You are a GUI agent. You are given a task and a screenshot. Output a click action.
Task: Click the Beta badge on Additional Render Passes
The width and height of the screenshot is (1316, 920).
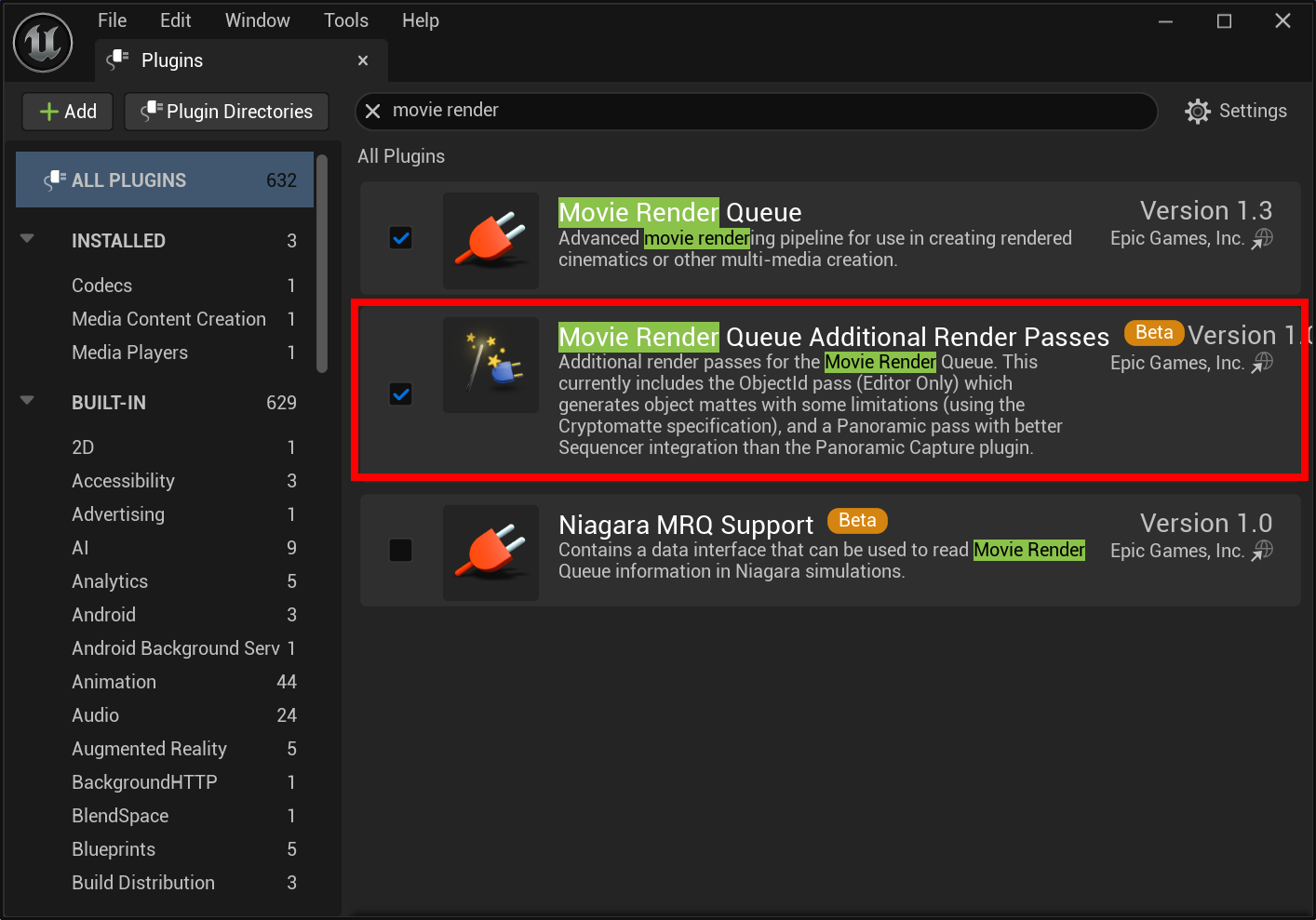[x=1154, y=332]
